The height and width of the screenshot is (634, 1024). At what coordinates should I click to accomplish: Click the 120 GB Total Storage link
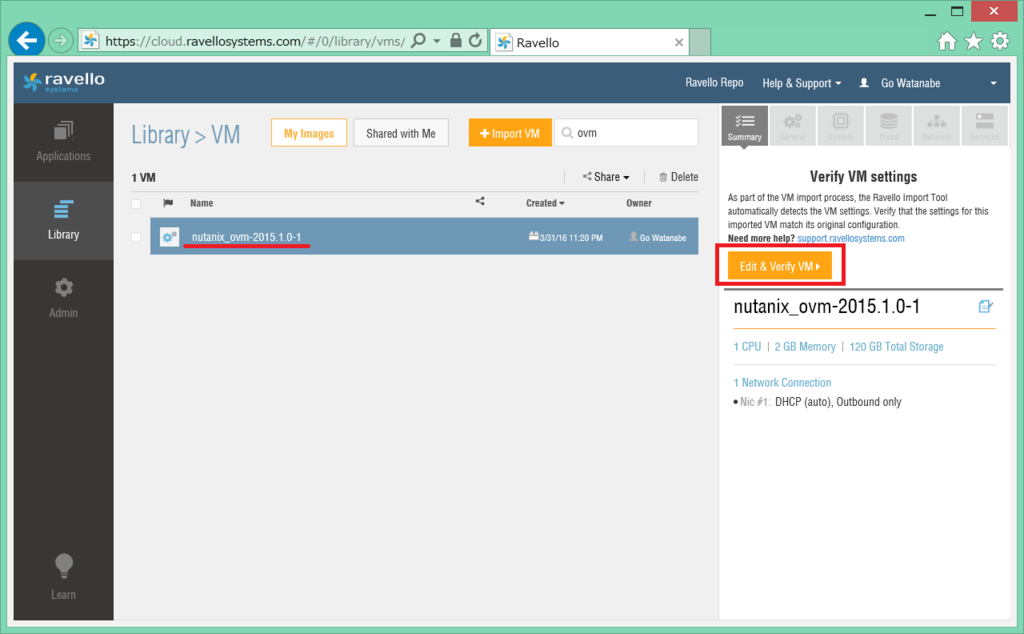tap(896, 347)
